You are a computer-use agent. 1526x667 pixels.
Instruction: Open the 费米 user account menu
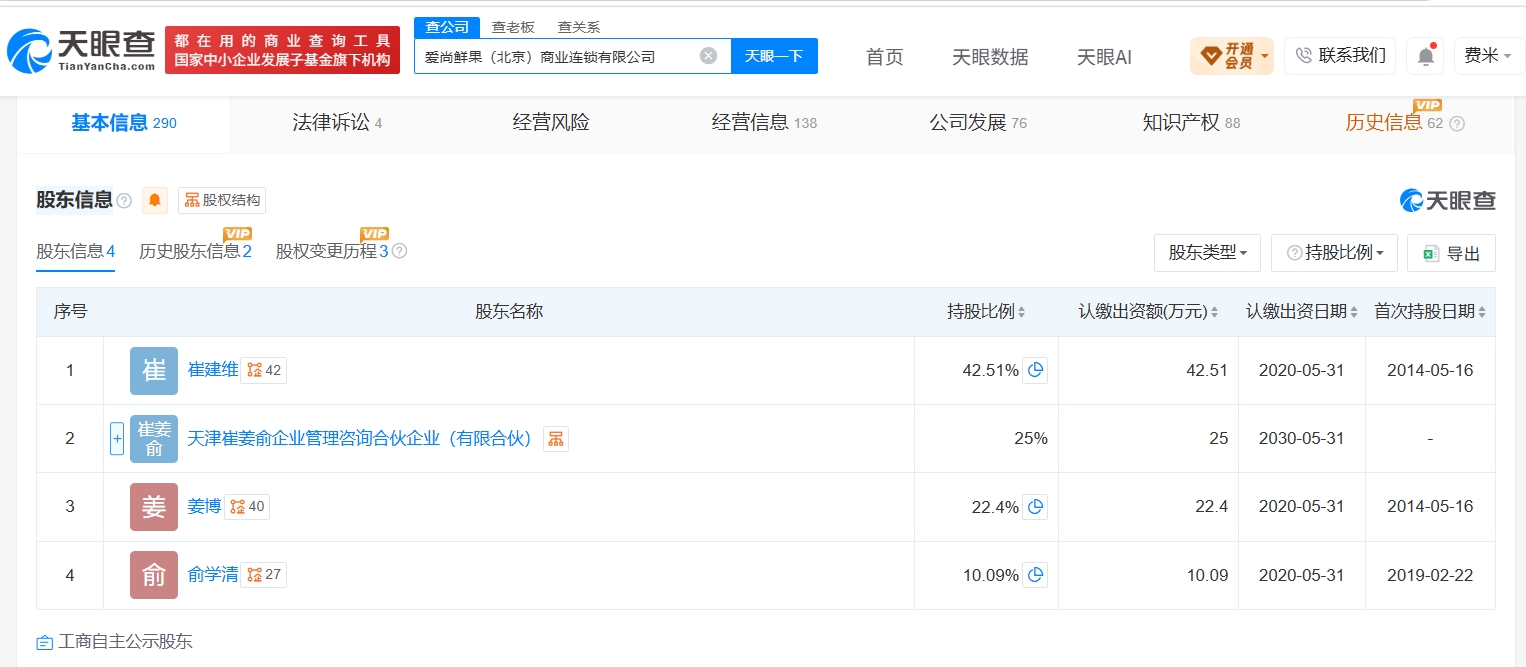(x=1488, y=56)
